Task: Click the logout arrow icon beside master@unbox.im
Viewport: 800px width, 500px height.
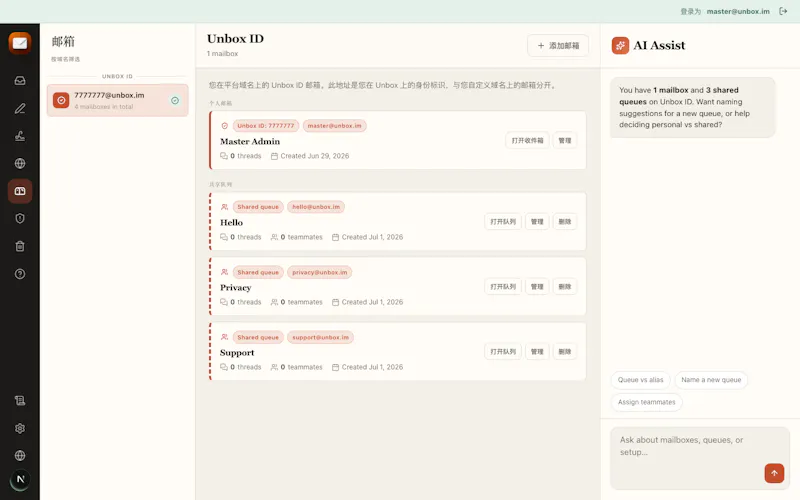Action: (783, 11)
